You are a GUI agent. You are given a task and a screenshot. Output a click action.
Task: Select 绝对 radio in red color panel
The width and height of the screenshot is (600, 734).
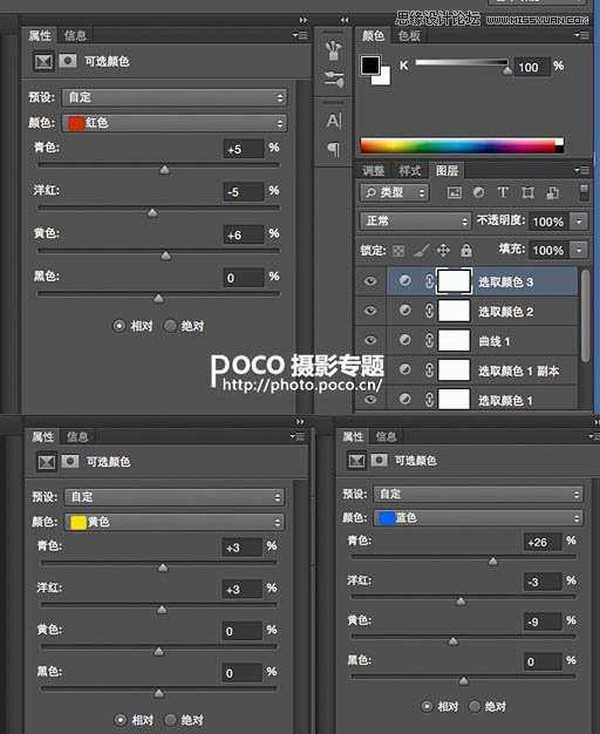click(170, 326)
